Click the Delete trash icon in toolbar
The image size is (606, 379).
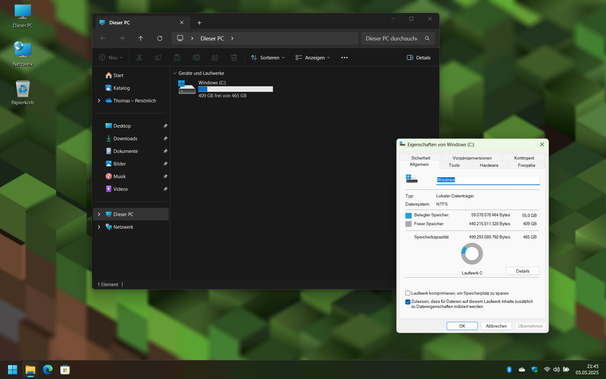click(234, 58)
